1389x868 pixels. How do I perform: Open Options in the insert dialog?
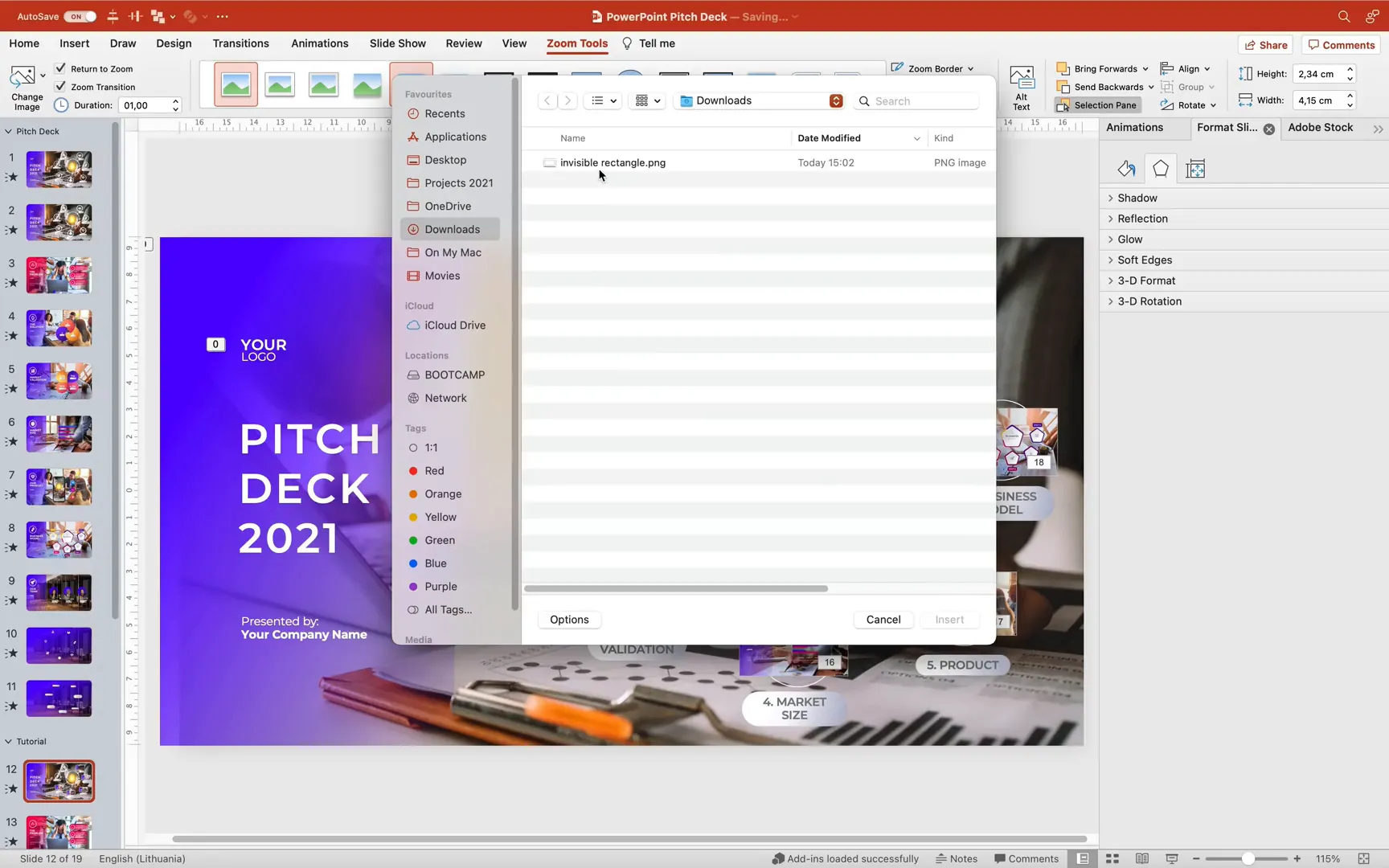568,619
